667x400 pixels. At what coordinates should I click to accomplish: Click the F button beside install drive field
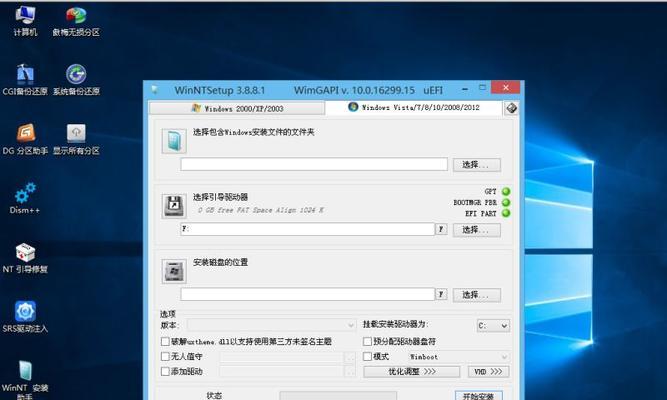click(x=441, y=294)
